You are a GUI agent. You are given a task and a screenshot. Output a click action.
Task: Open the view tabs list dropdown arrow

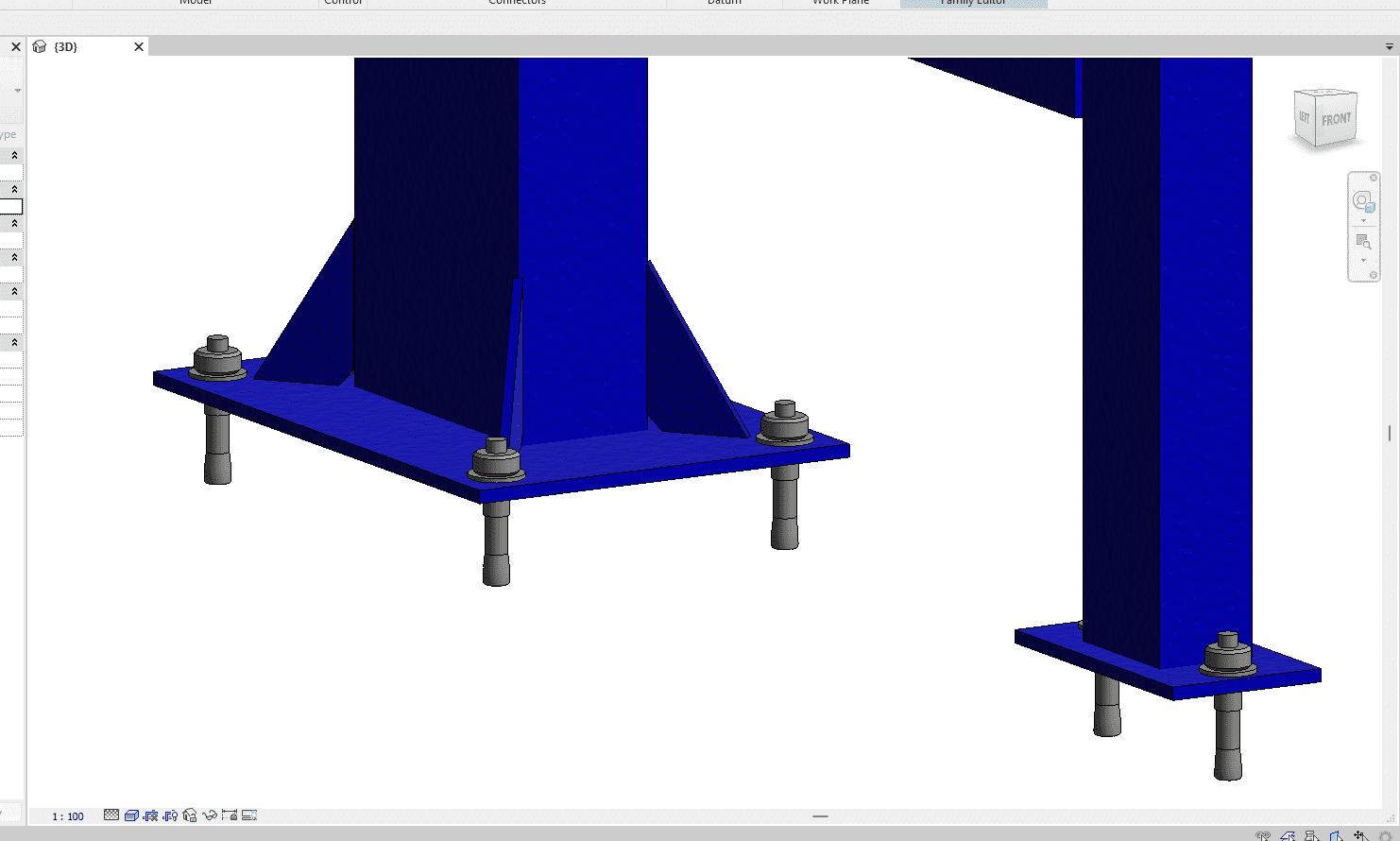pos(1390,46)
